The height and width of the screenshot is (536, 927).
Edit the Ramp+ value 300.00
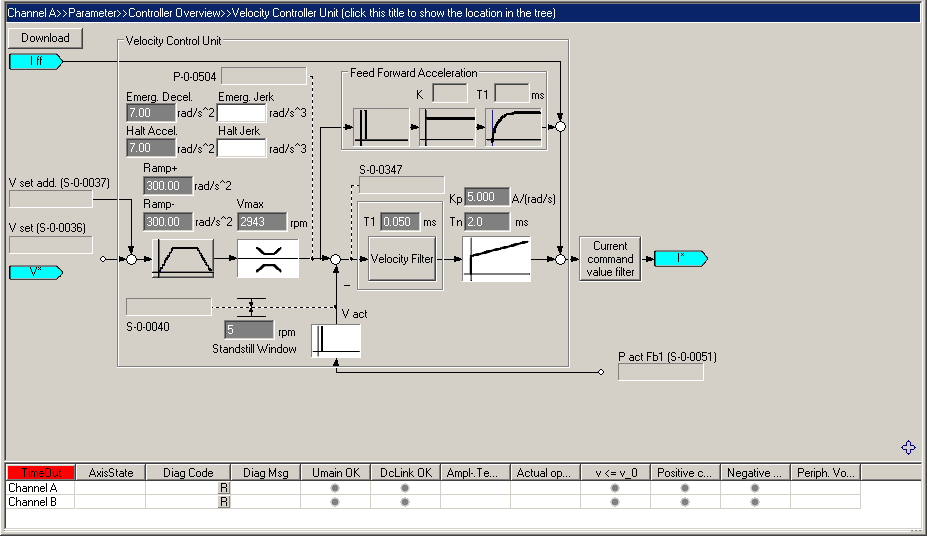coord(168,186)
